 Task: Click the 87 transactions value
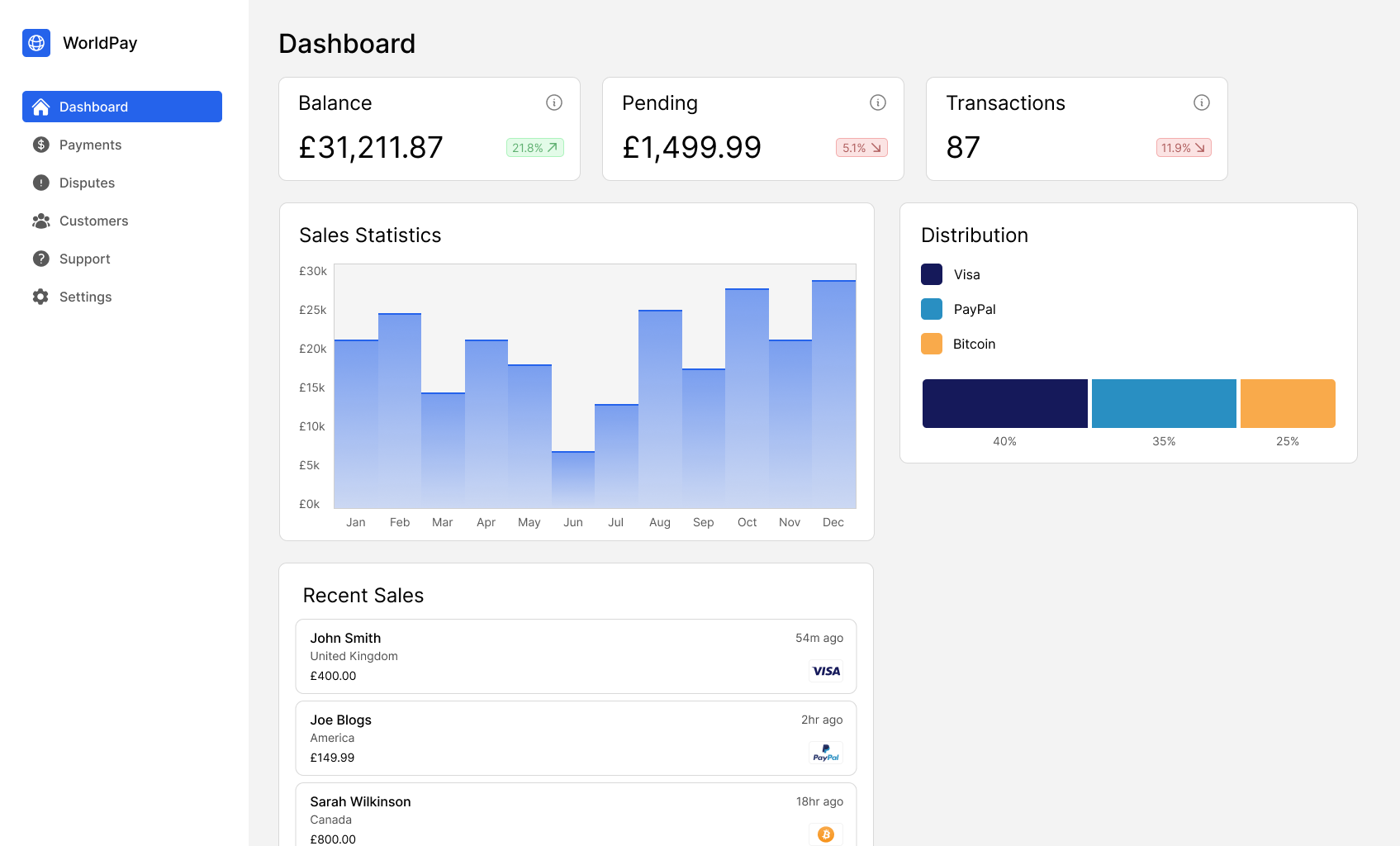[x=963, y=147]
